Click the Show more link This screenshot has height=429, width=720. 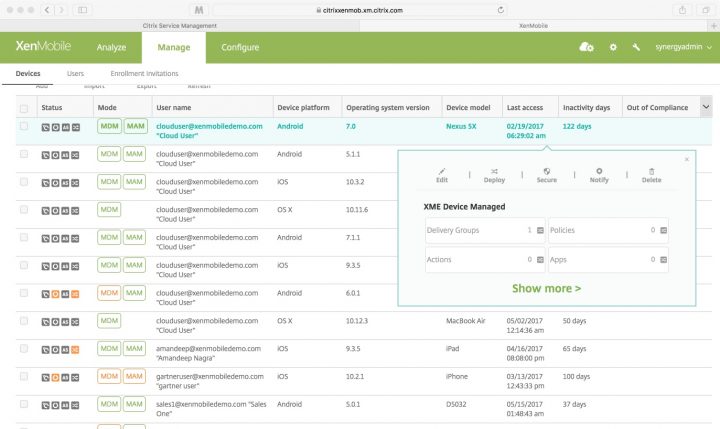pos(546,288)
